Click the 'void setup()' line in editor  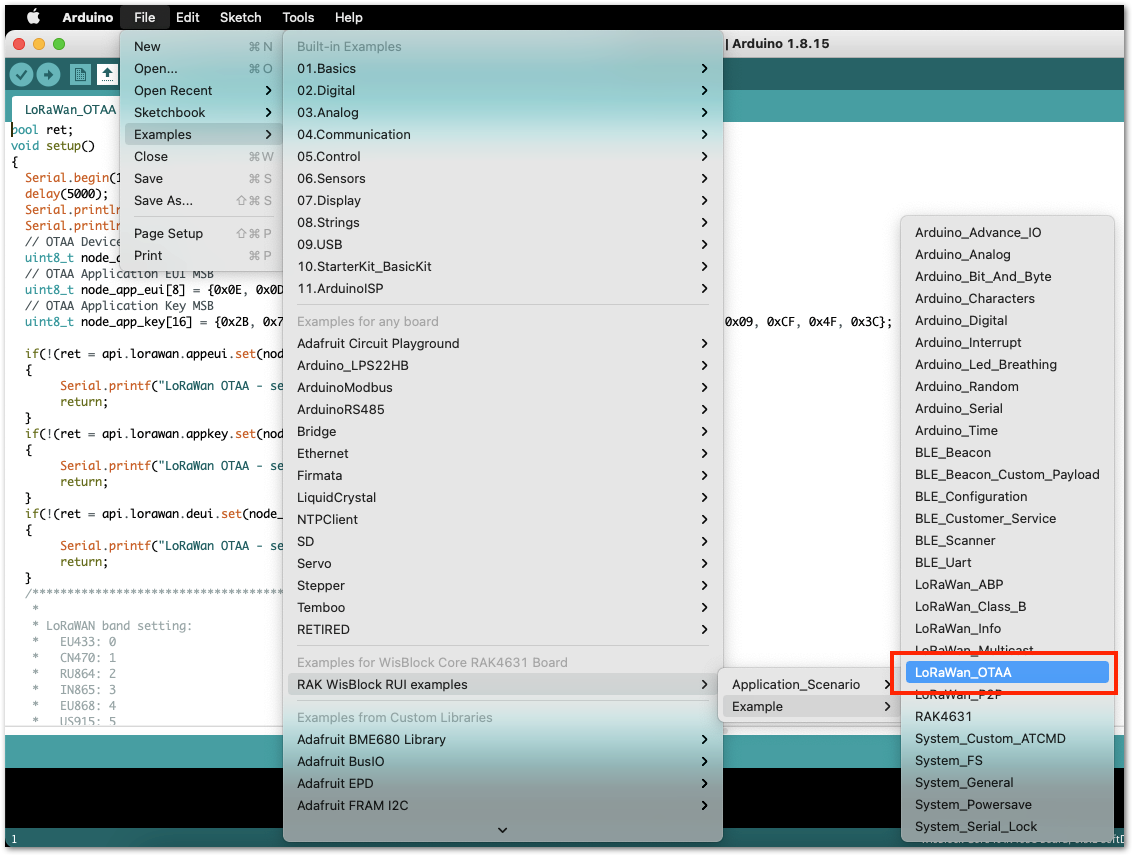click(x=52, y=146)
